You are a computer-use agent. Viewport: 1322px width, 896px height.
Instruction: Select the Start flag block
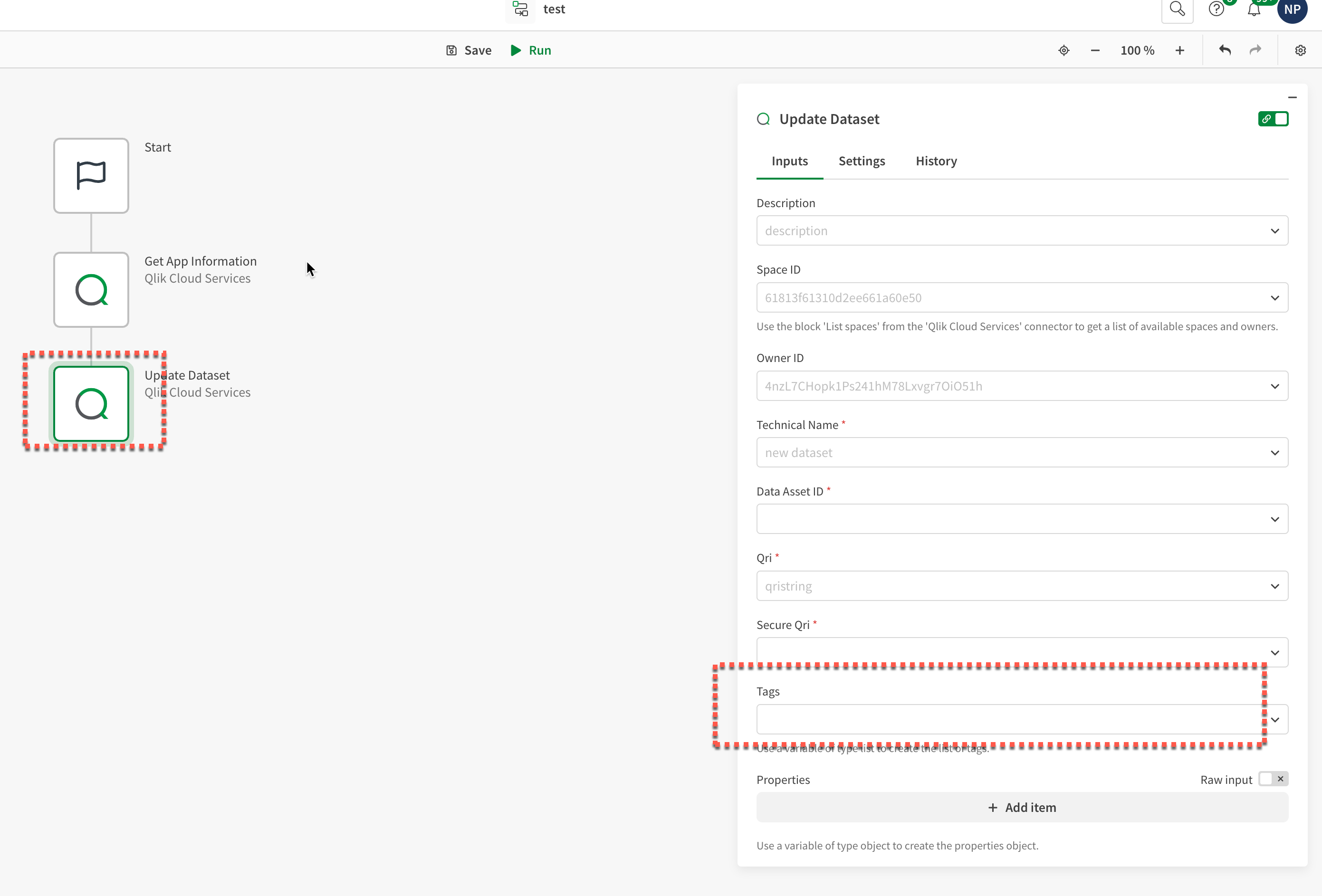pyautogui.click(x=91, y=176)
